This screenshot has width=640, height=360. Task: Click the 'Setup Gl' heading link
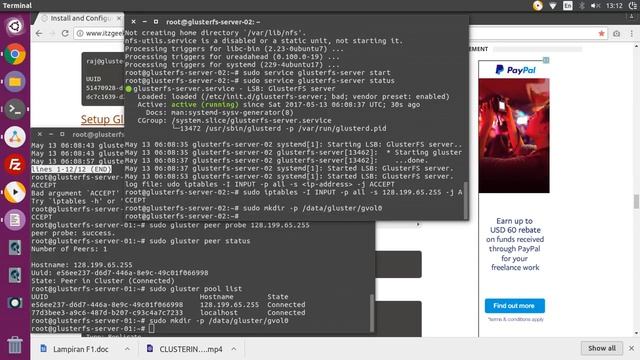pyautogui.click(x=102, y=119)
